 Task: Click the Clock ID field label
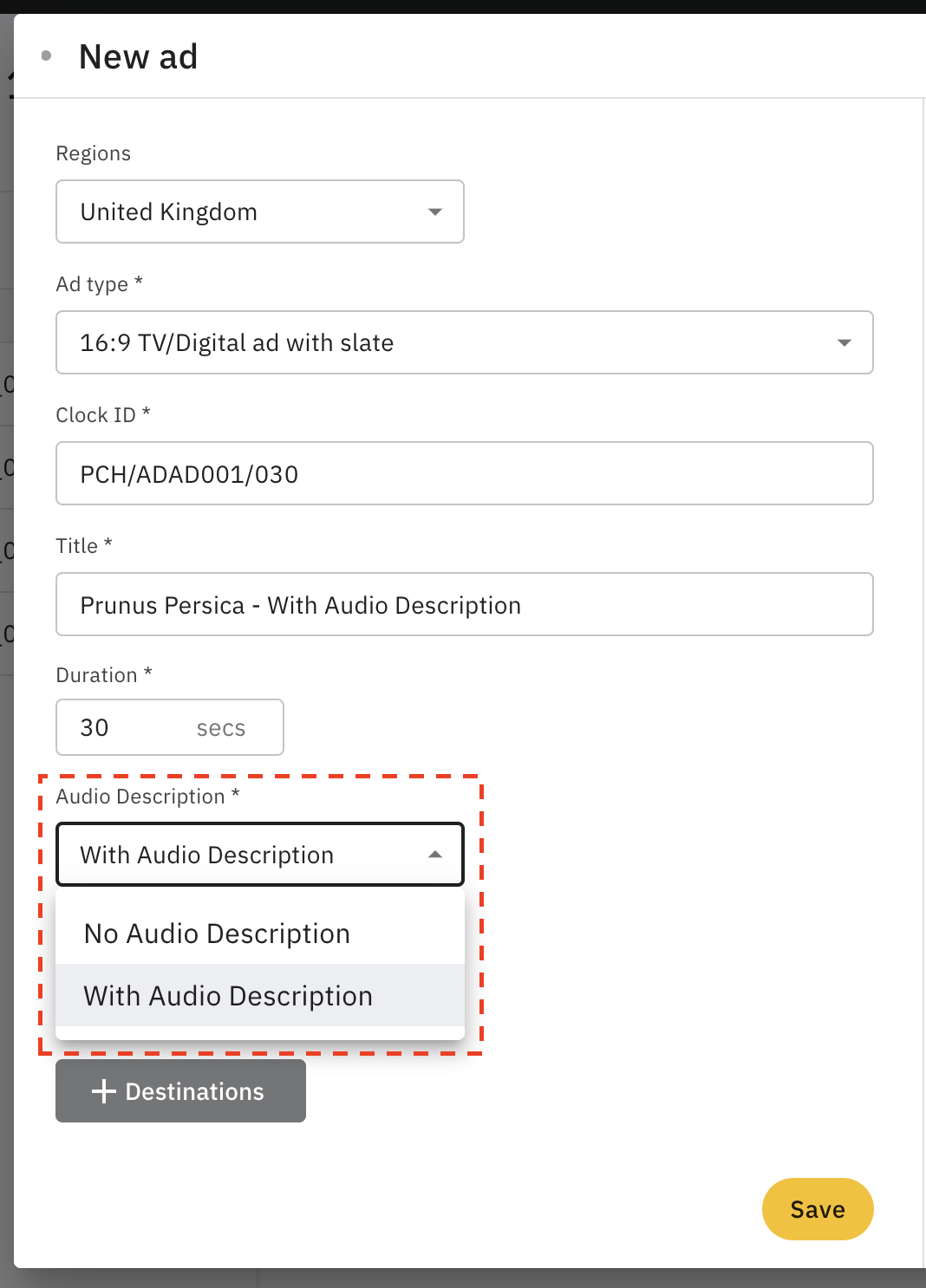pyautogui.click(x=96, y=415)
